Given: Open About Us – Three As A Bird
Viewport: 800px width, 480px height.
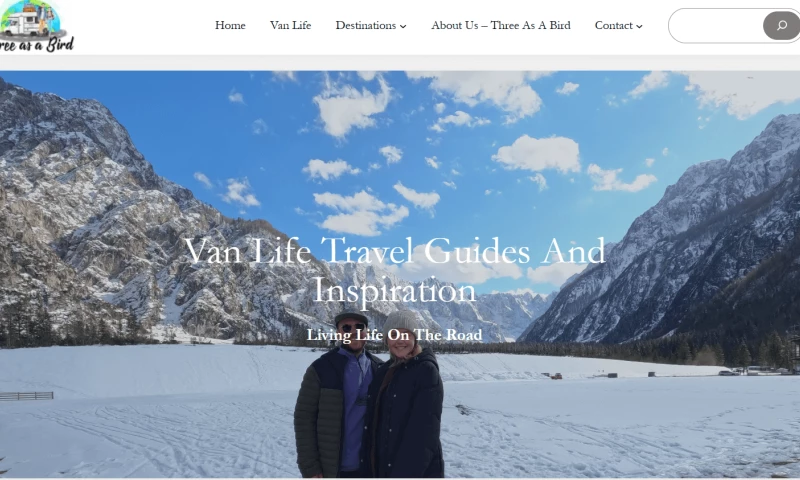Looking at the screenshot, I should [501, 26].
